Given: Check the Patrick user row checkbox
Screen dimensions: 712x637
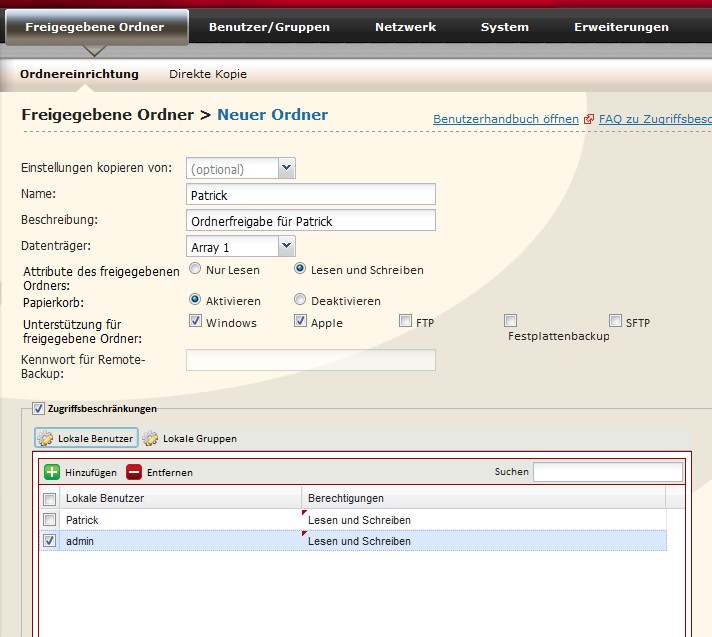Looking at the screenshot, I should click(49, 519).
